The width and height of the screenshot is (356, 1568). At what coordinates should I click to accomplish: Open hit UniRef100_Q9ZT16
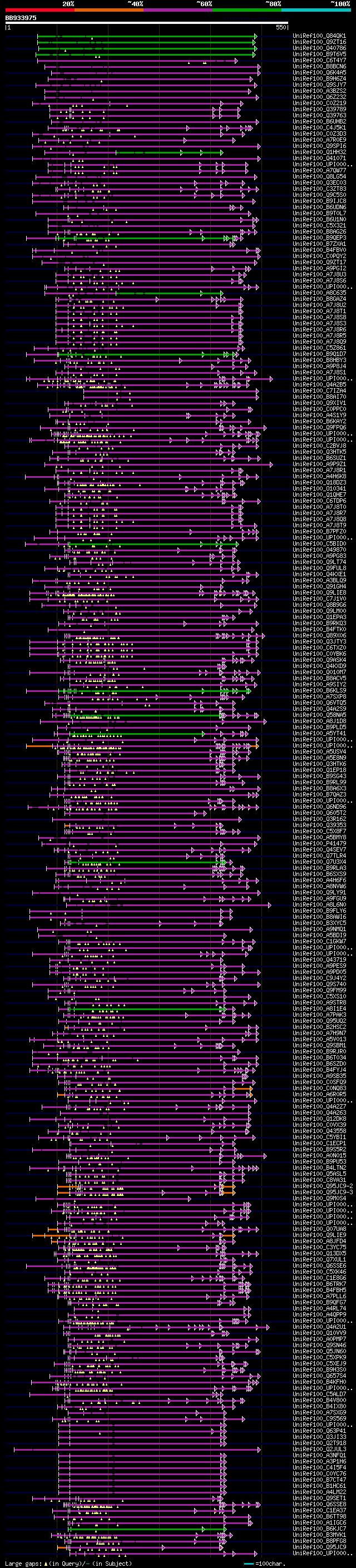pyautogui.click(x=319, y=42)
